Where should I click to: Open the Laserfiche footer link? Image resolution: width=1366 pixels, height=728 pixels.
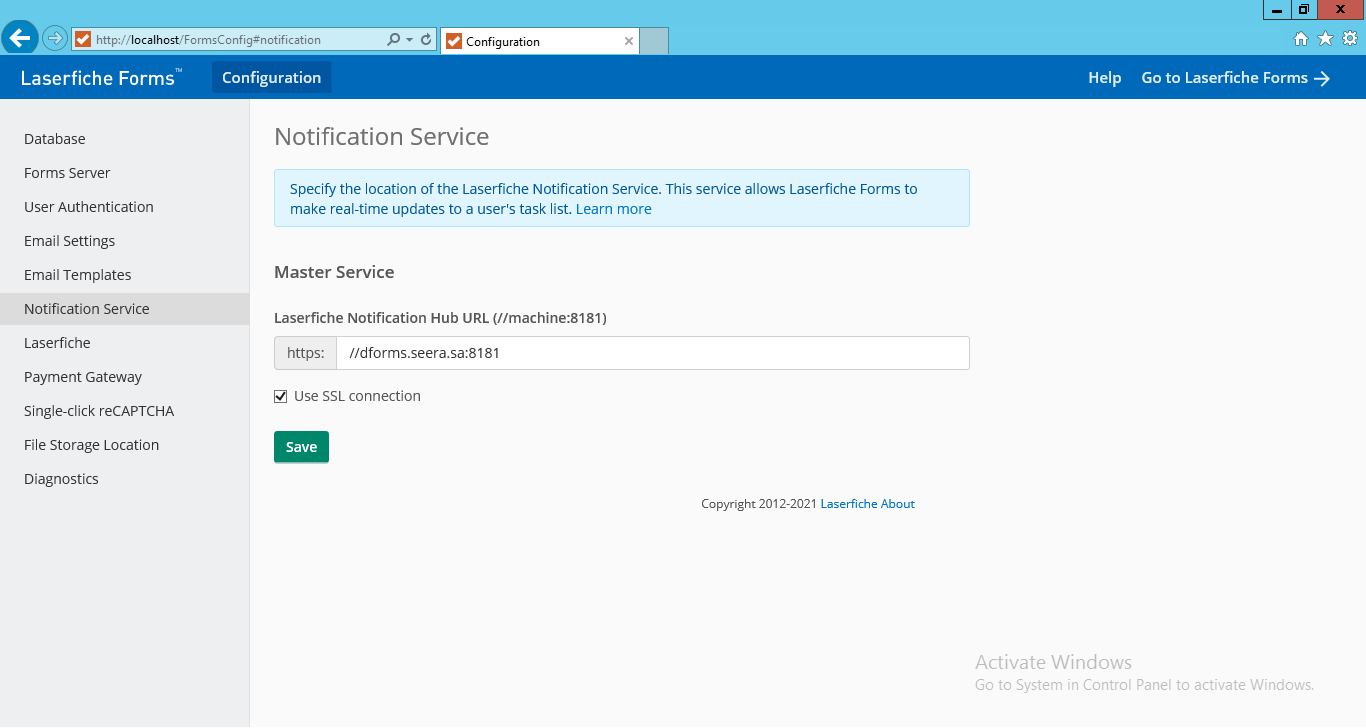pos(848,504)
